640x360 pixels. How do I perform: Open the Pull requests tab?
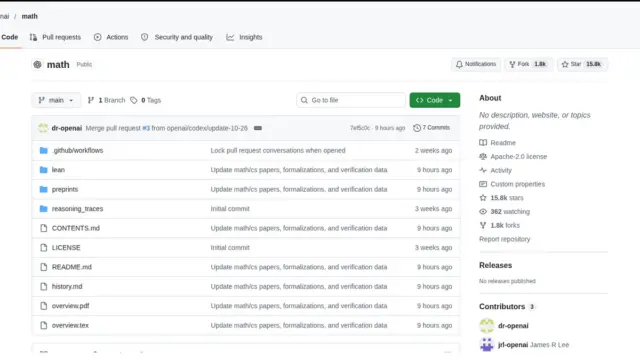(55, 37)
